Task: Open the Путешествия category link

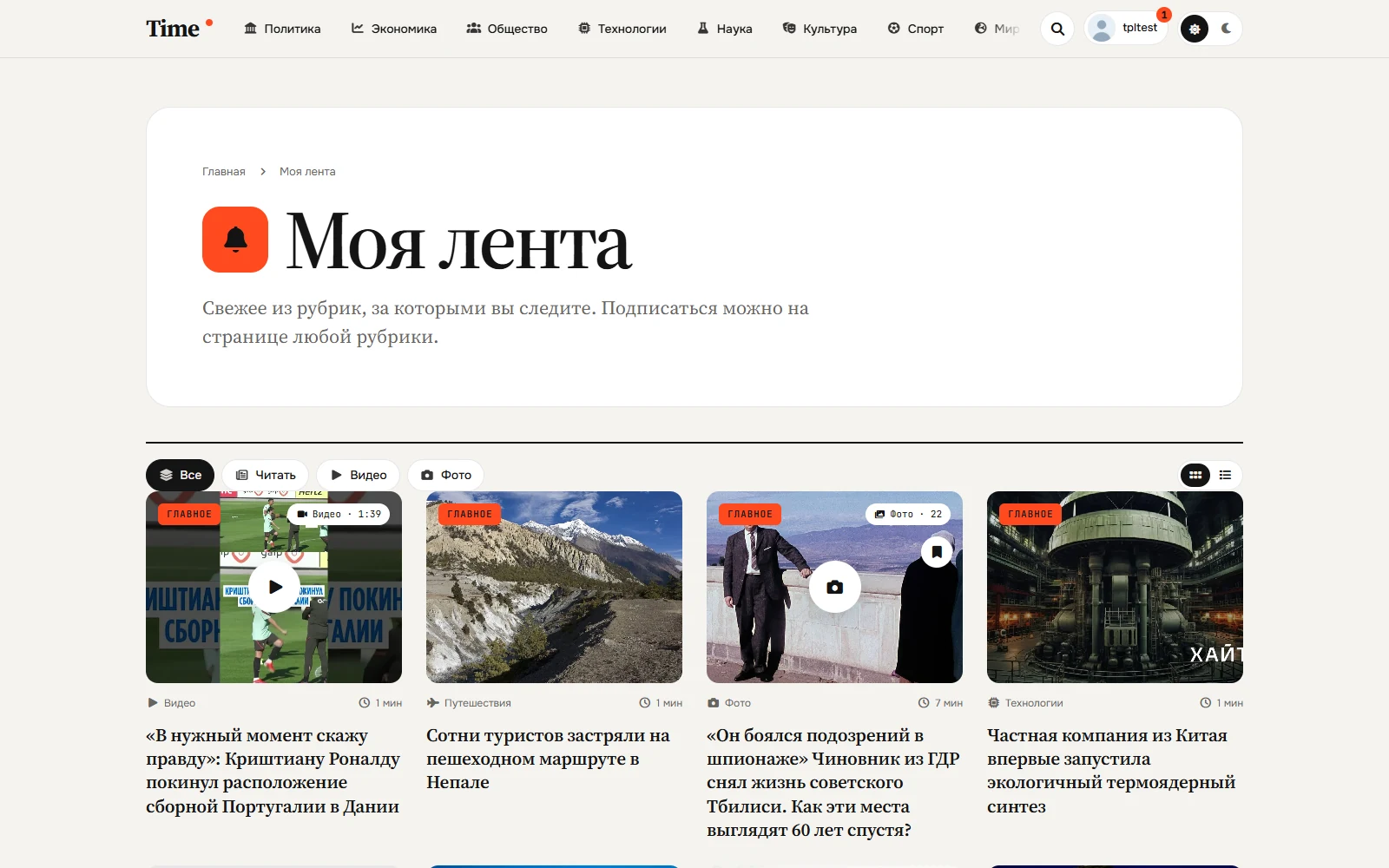Action: (469, 703)
